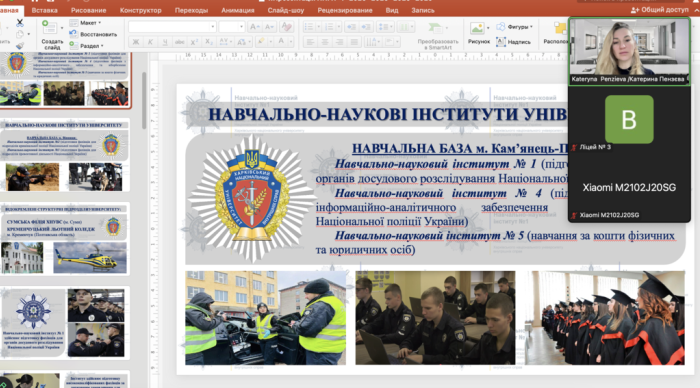Screen dimensions: 700x388
Task: Switch to the Переходы tab
Action: click(x=191, y=10)
